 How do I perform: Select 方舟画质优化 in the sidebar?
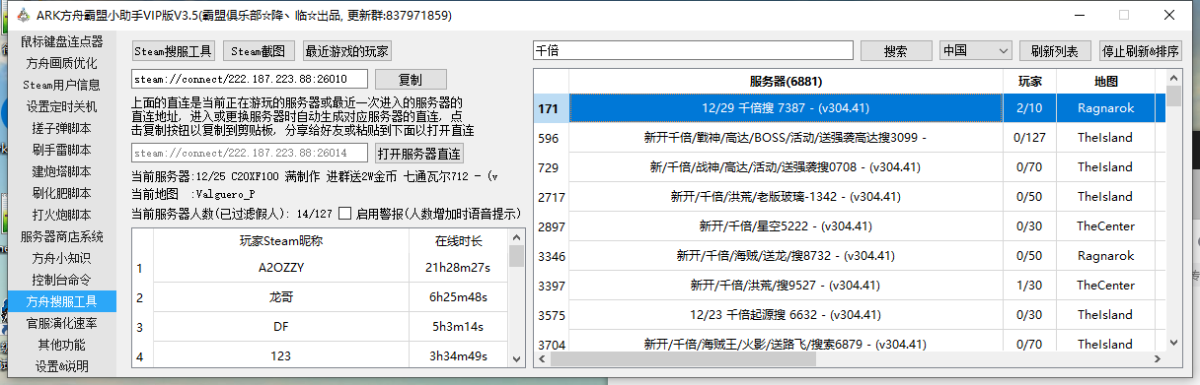pyautogui.click(x=62, y=63)
